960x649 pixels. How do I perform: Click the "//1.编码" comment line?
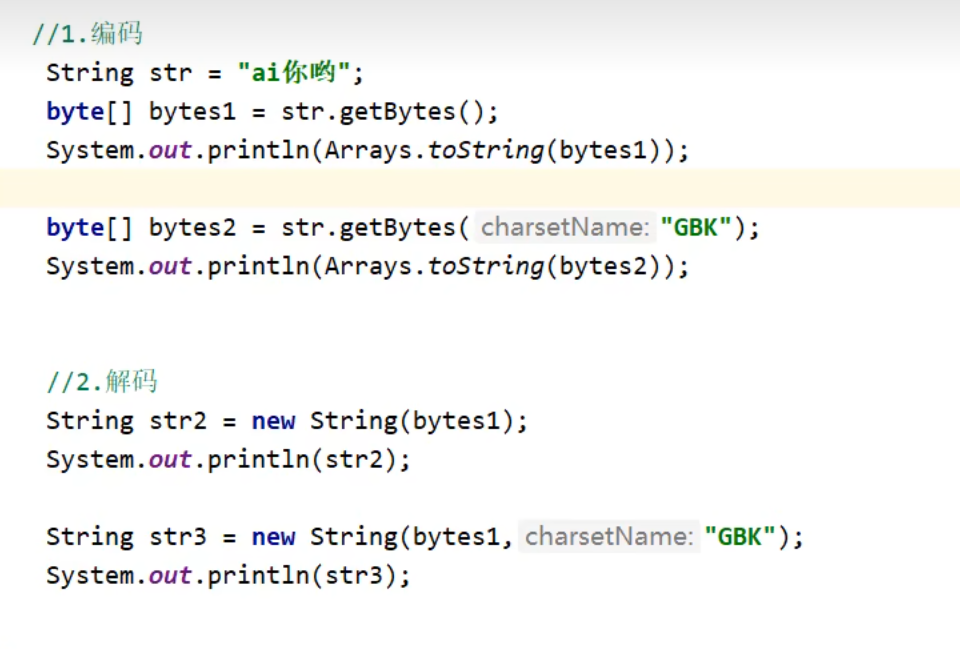coord(87,34)
